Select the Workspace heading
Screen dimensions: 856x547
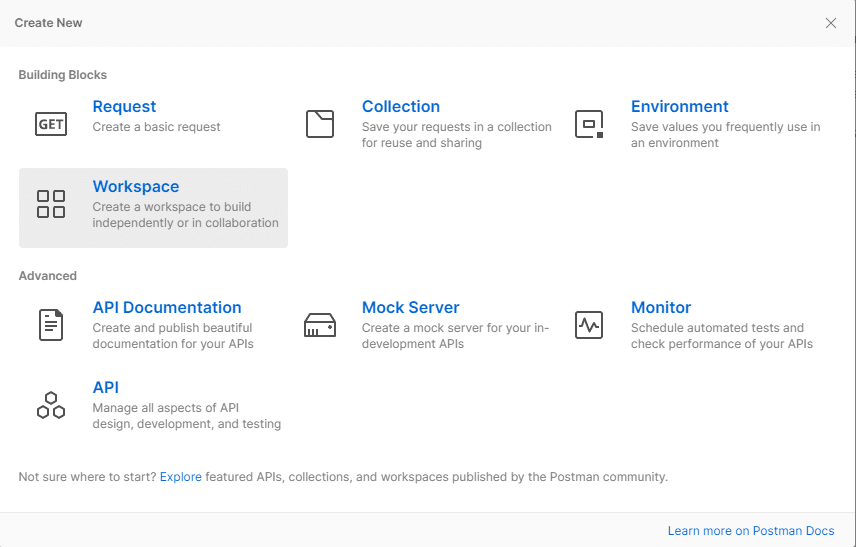point(136,187)
